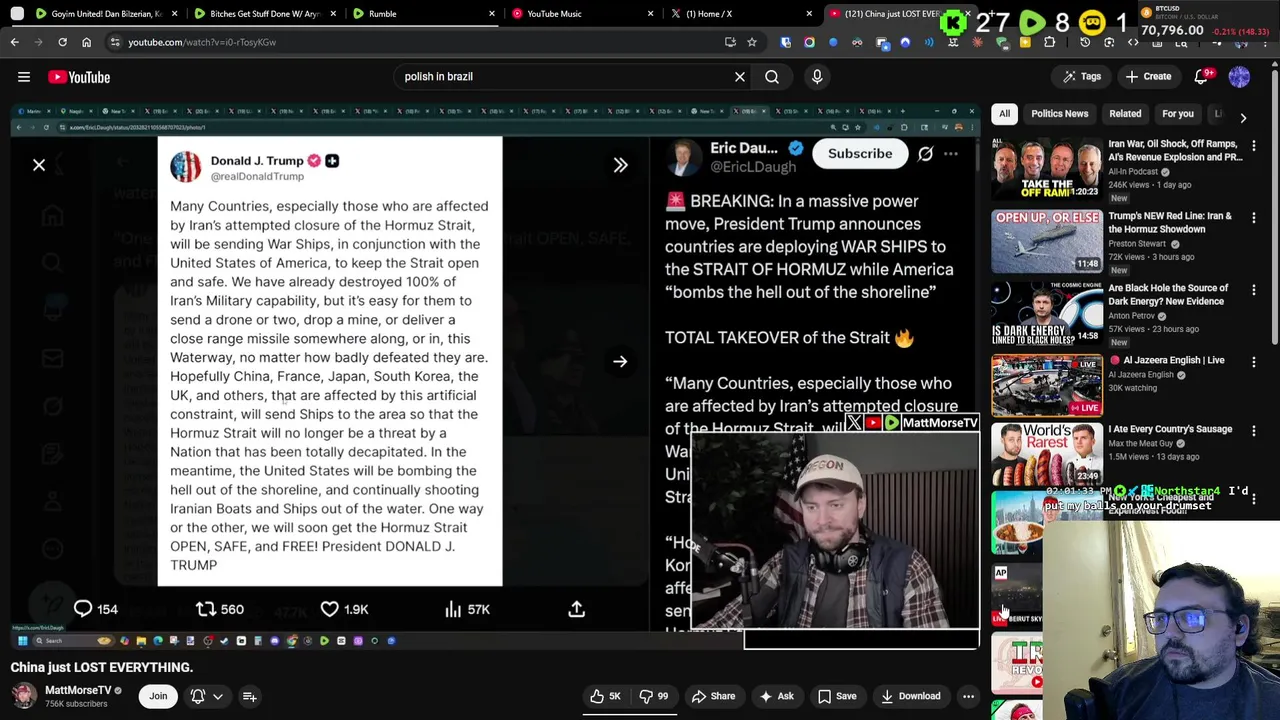
Task: Toggle notification bell for MattMorseTV
Action: pyautogui.click(x=206, y=696)
